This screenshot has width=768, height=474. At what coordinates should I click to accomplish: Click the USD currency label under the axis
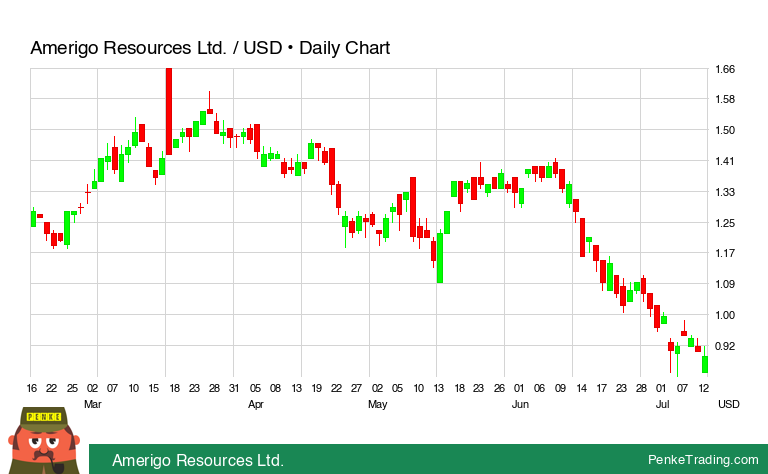729,404
